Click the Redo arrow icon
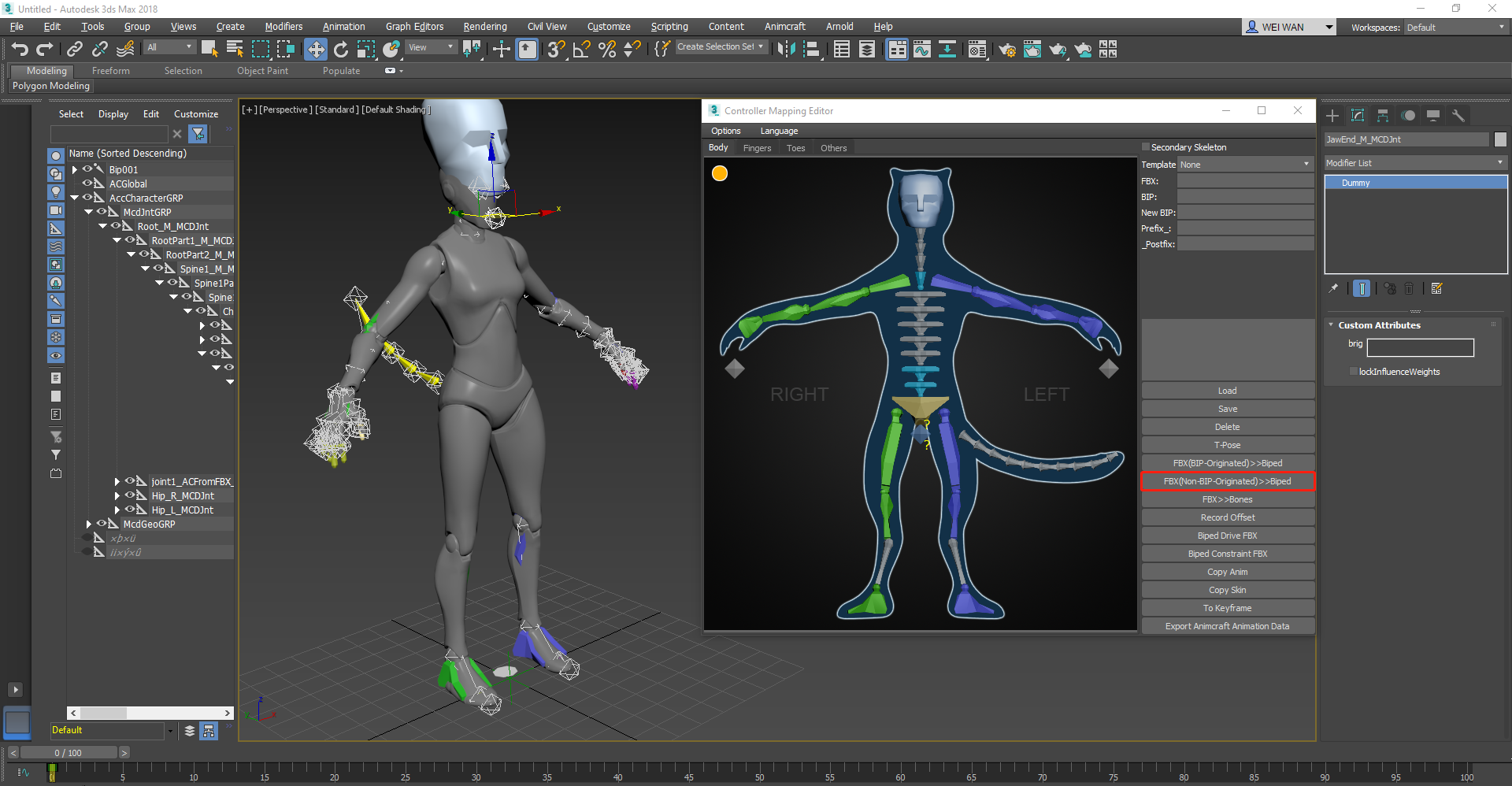 [45, 50]
